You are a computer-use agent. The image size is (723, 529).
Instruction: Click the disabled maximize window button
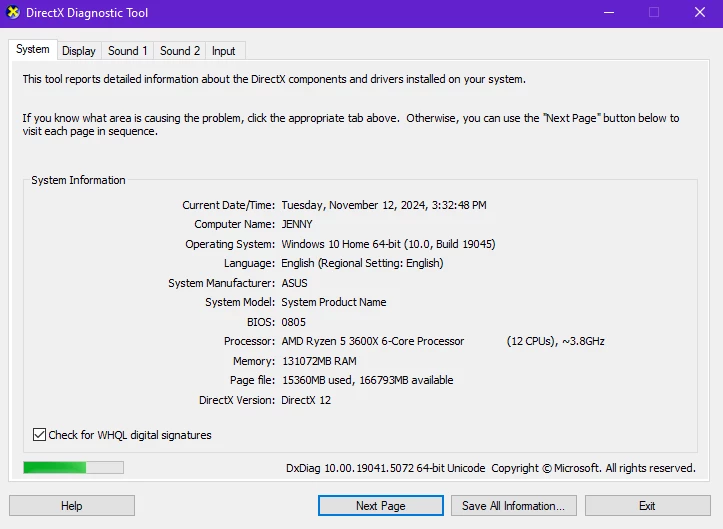click(x=654, y=12)
